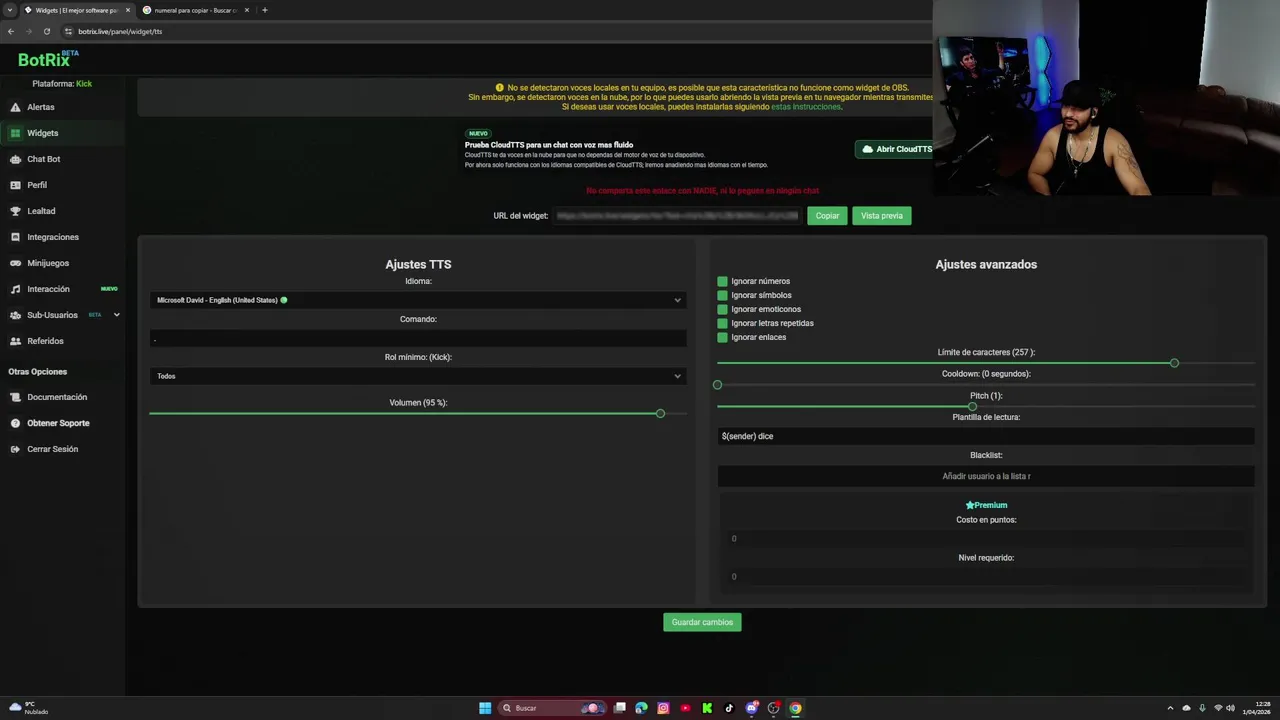Open the Idioma voice dropdown

[418, 300]
